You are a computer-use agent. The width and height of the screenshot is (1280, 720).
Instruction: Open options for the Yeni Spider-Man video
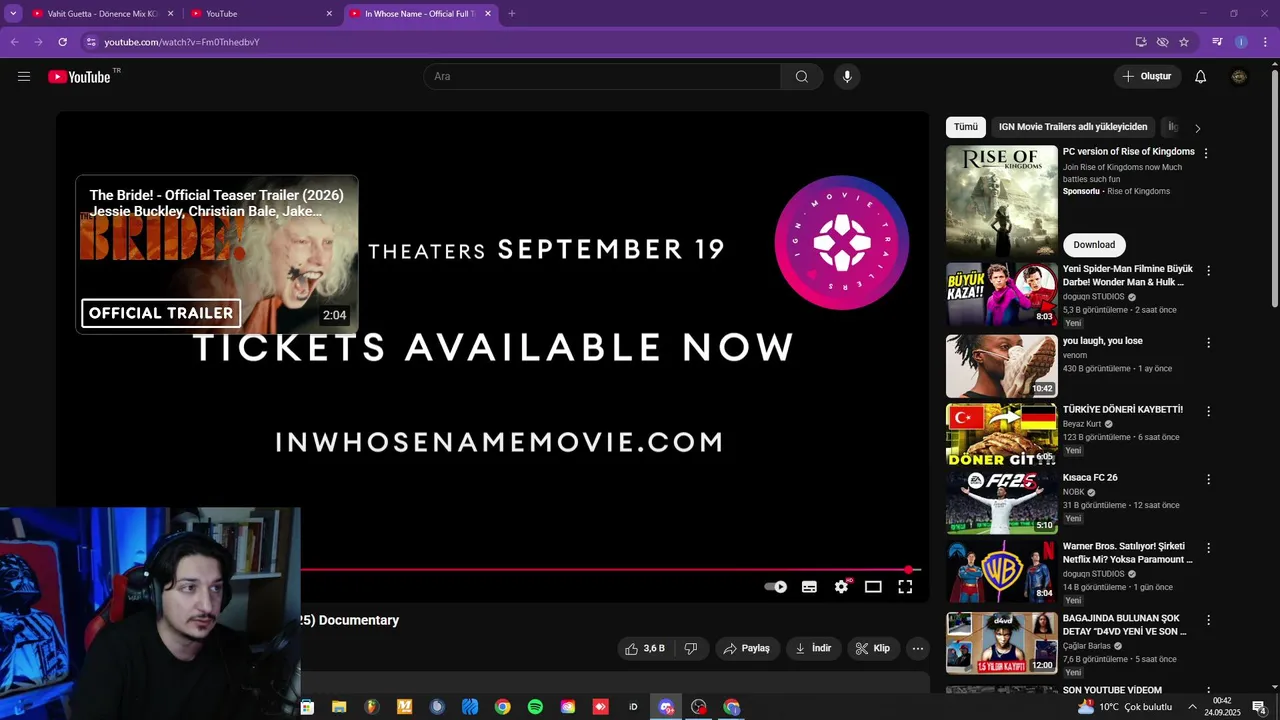coord(1208,271)
